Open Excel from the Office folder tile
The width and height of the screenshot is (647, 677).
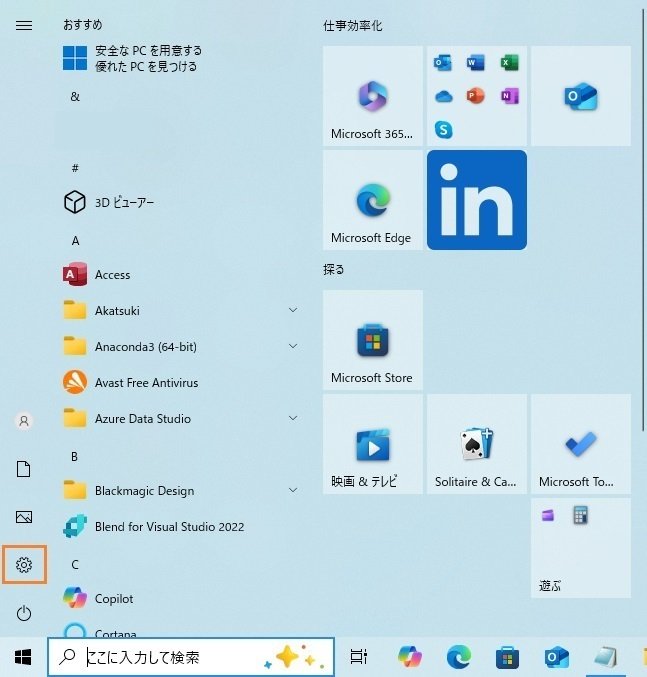click(x=509, y=63)
